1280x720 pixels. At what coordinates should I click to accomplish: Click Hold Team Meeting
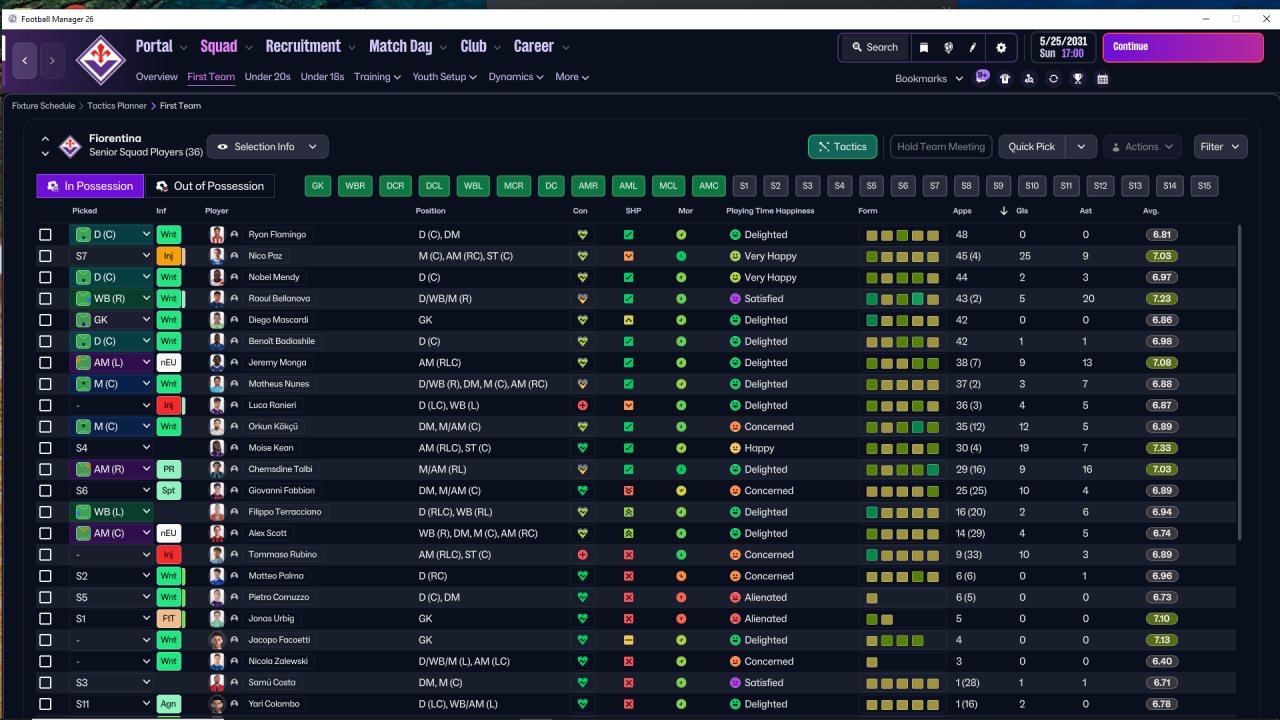pyautogui.click(x=941, y=147)
